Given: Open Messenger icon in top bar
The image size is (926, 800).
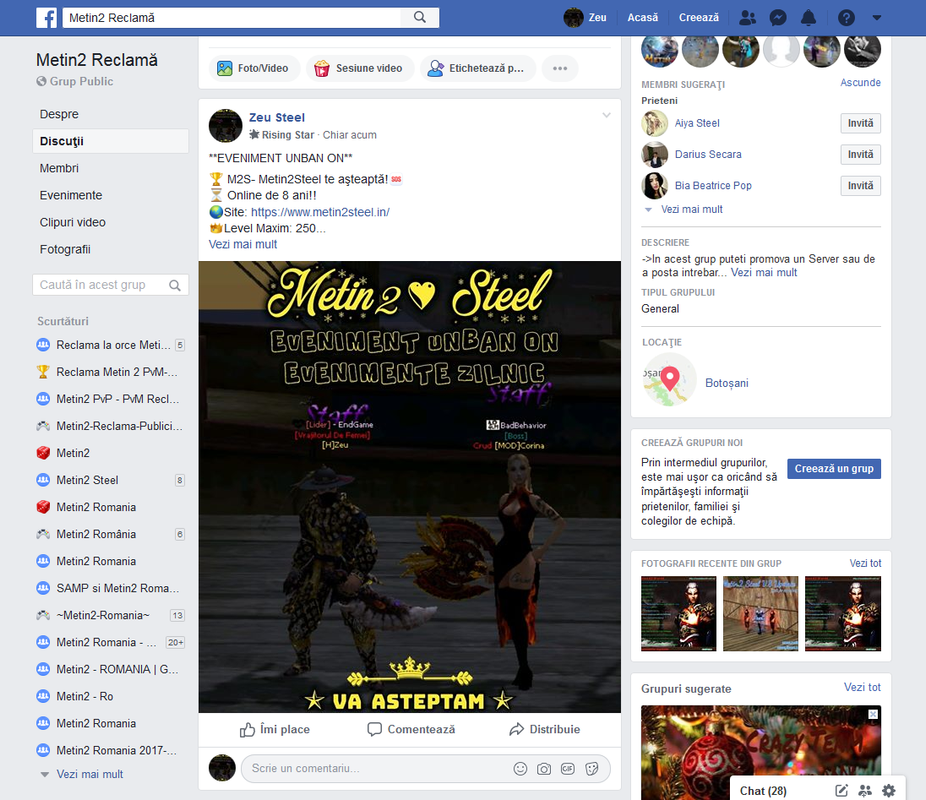Looking at the screenshot, I should 778,18.
